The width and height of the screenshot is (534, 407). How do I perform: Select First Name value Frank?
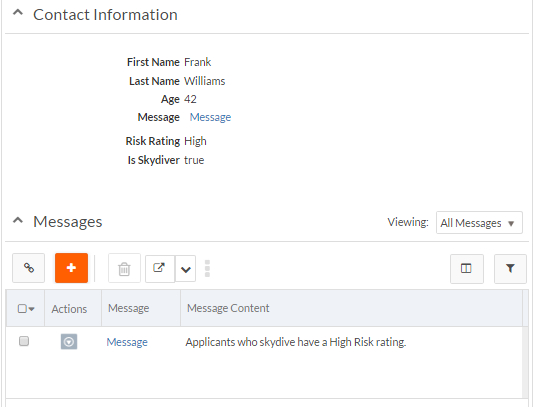click(198, 62)
